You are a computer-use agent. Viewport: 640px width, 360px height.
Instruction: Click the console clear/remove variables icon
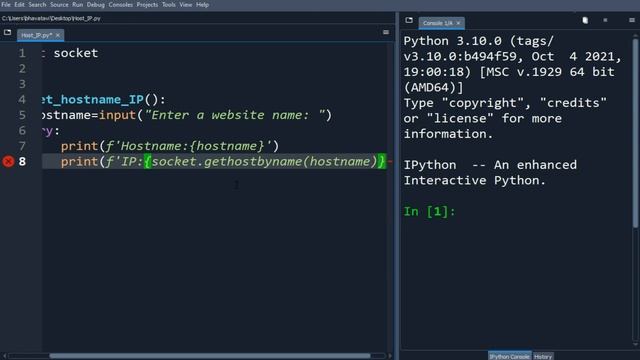[585, 20]
